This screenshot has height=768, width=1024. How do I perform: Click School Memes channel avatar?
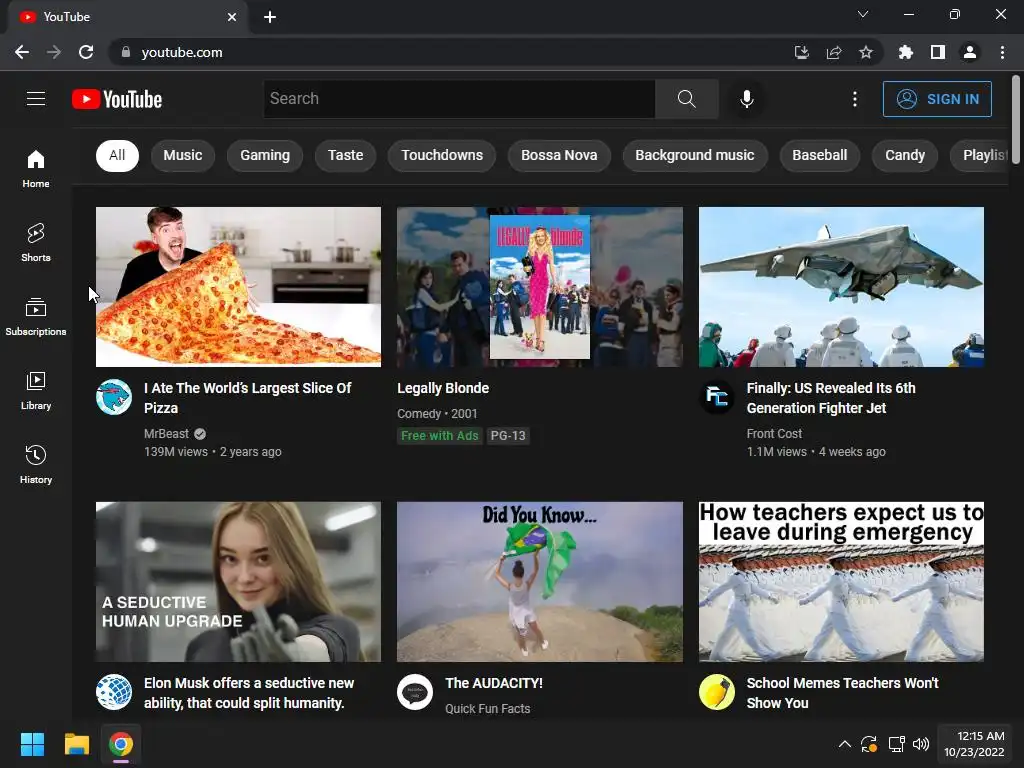click(717, 692)
